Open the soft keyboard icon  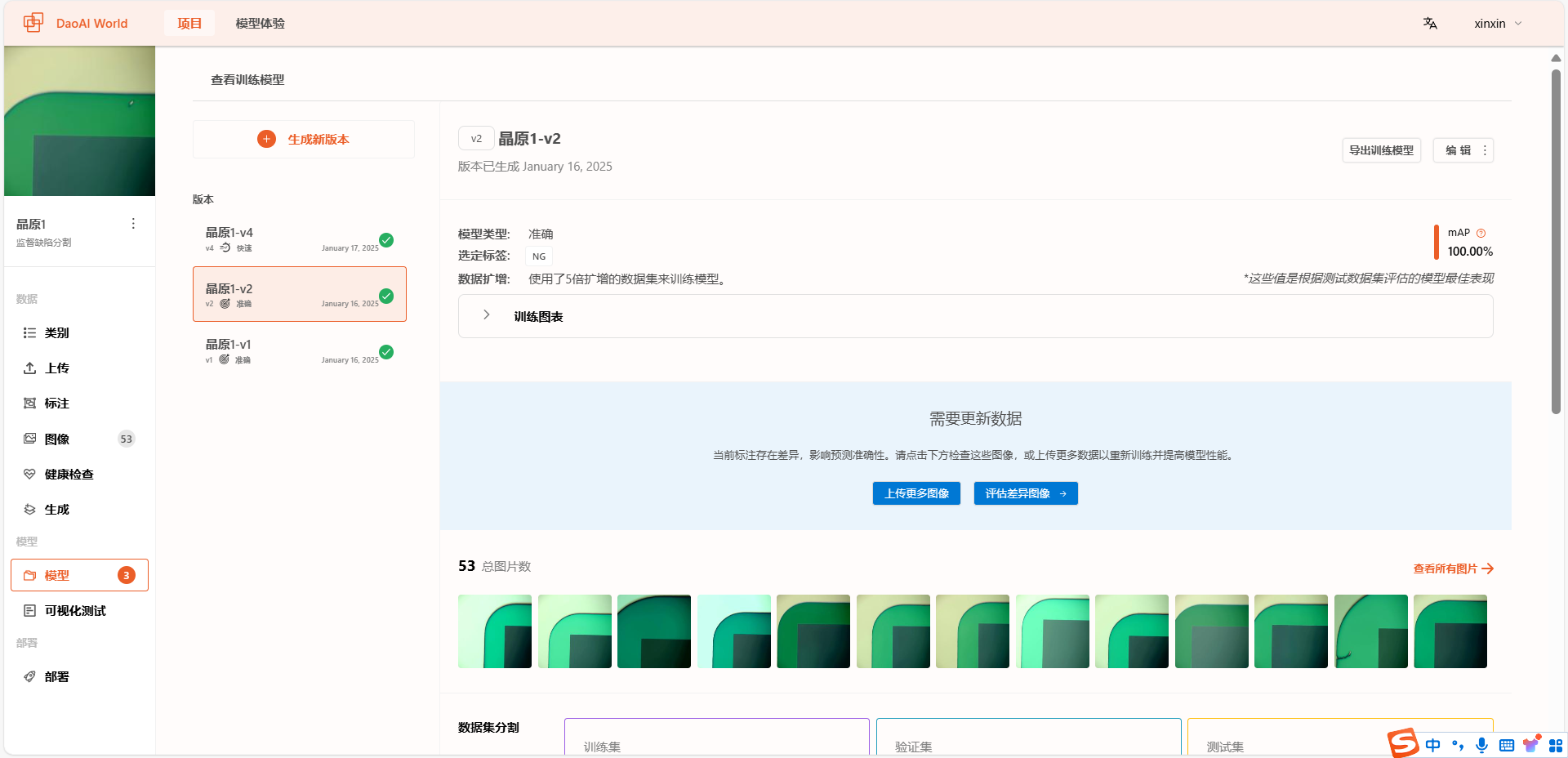(1507, 745)
